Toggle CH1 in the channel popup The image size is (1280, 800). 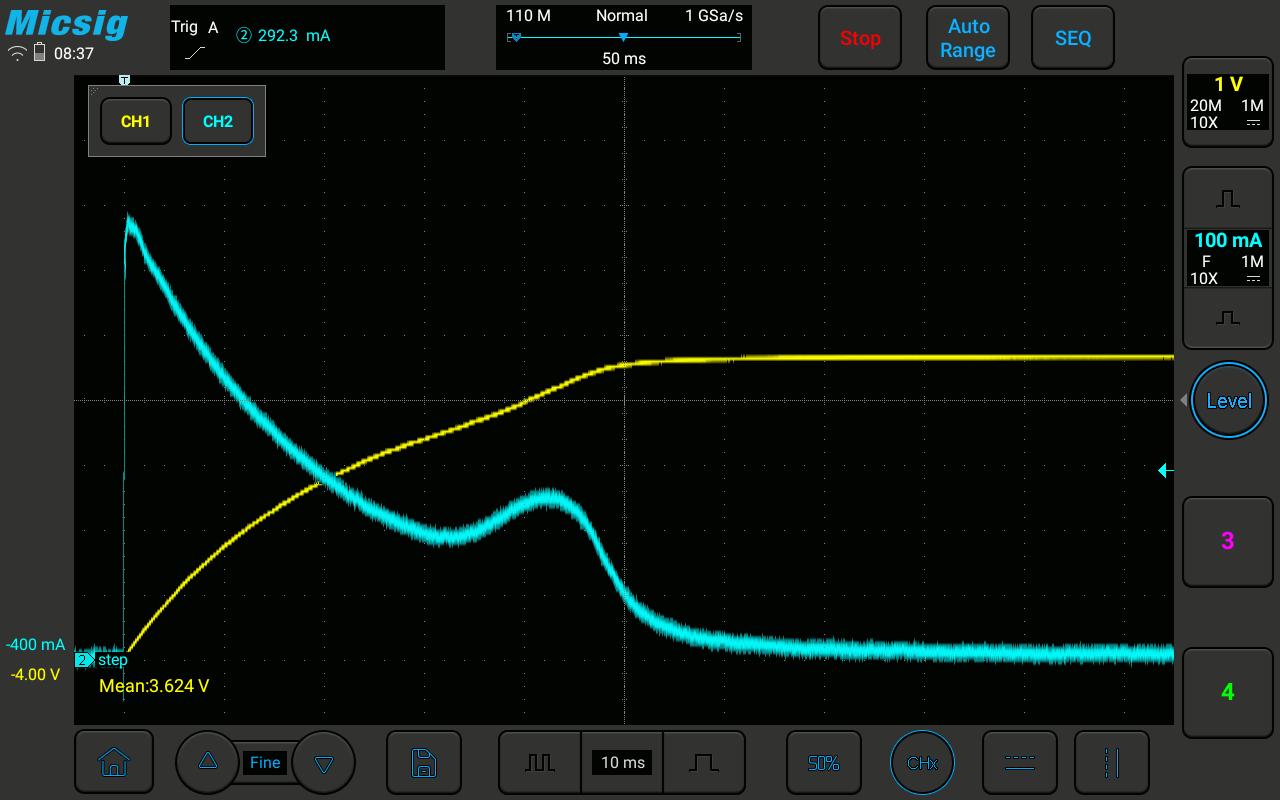point(135,121)
